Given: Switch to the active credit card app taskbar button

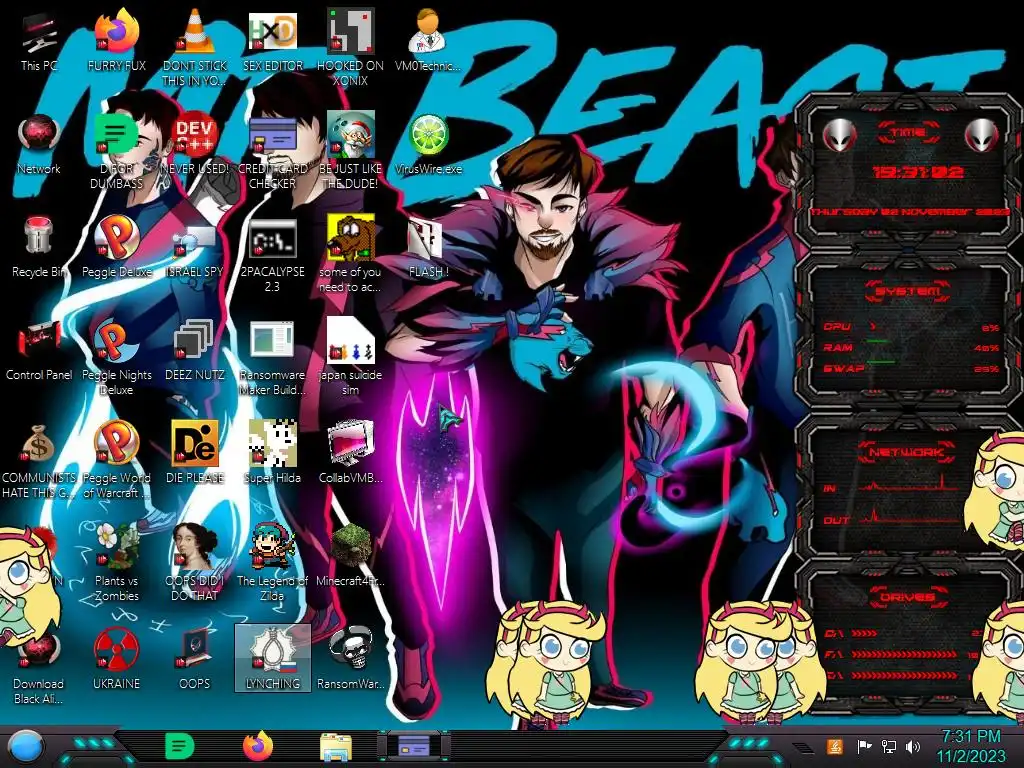Looking at the screenshot, I should tap(414, 746).
